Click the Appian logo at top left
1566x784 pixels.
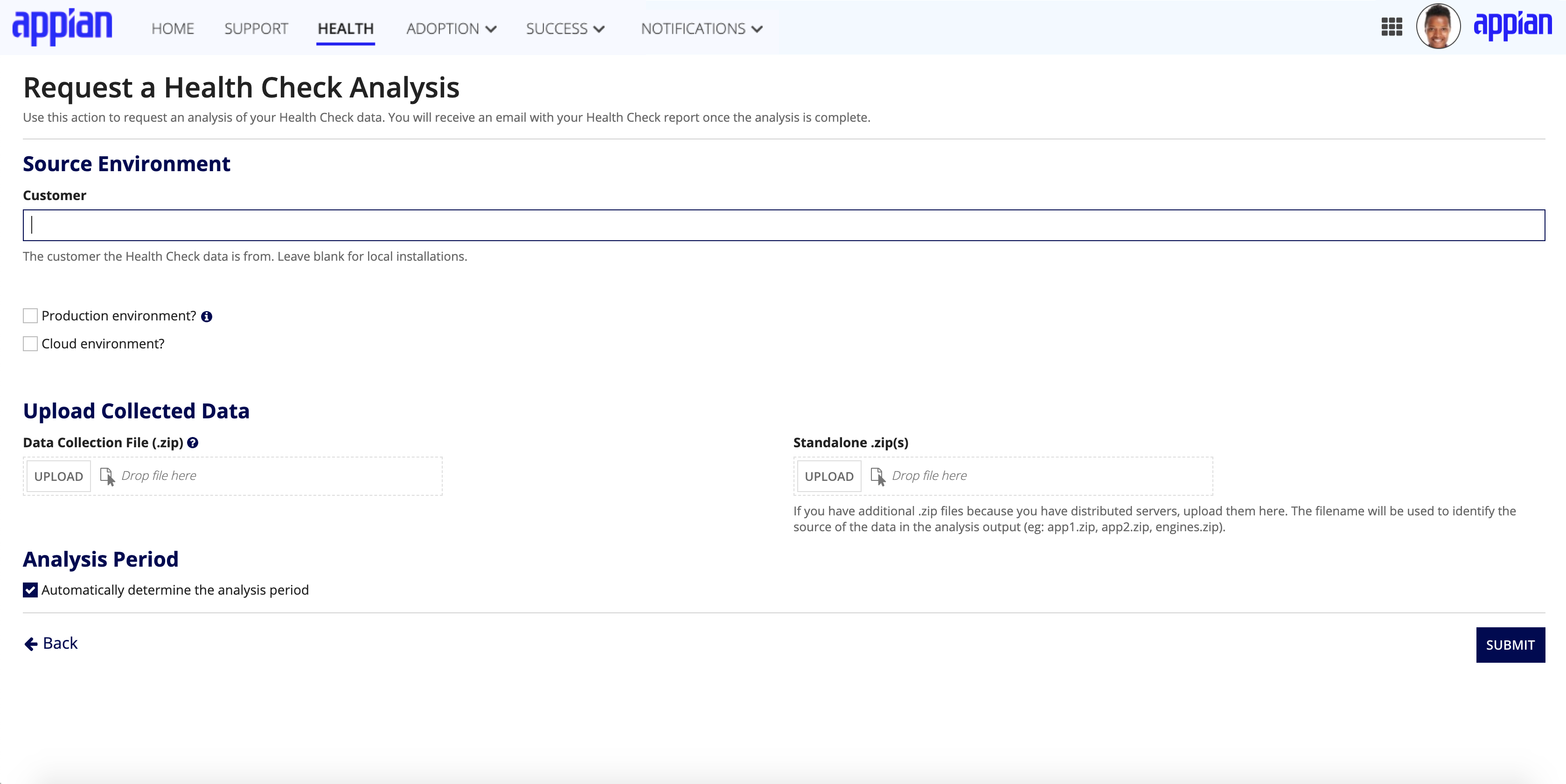coord(63,27)
